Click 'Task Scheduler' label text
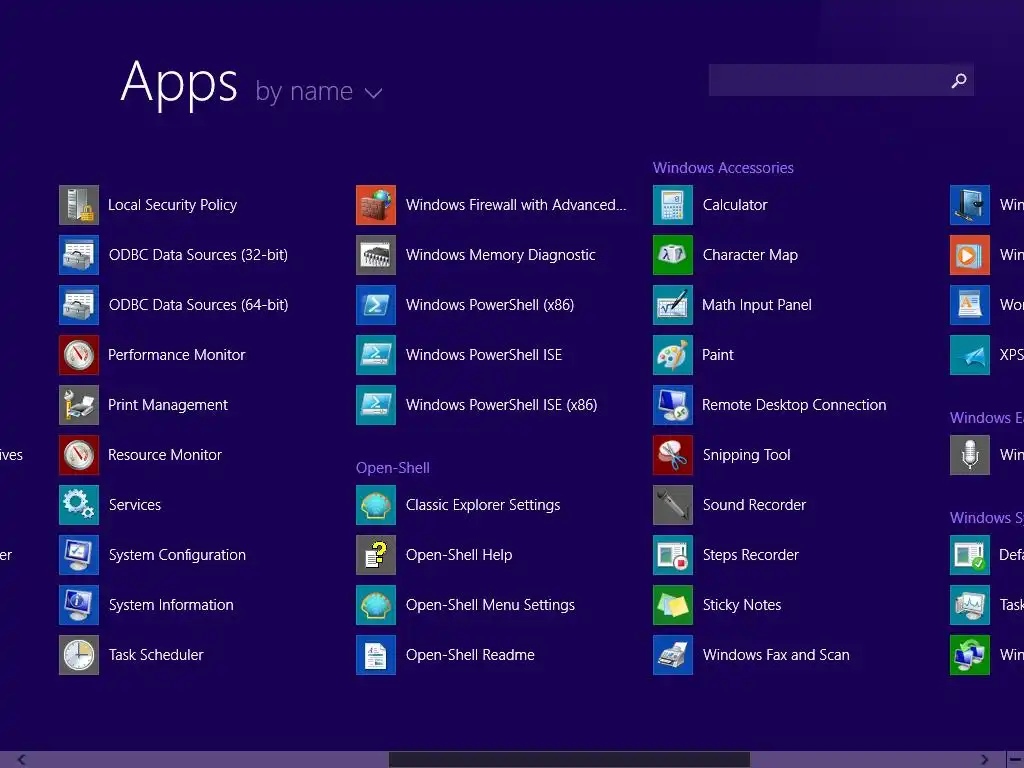Viewport: 1024px width, 768px height. click(x=156, y=655)
